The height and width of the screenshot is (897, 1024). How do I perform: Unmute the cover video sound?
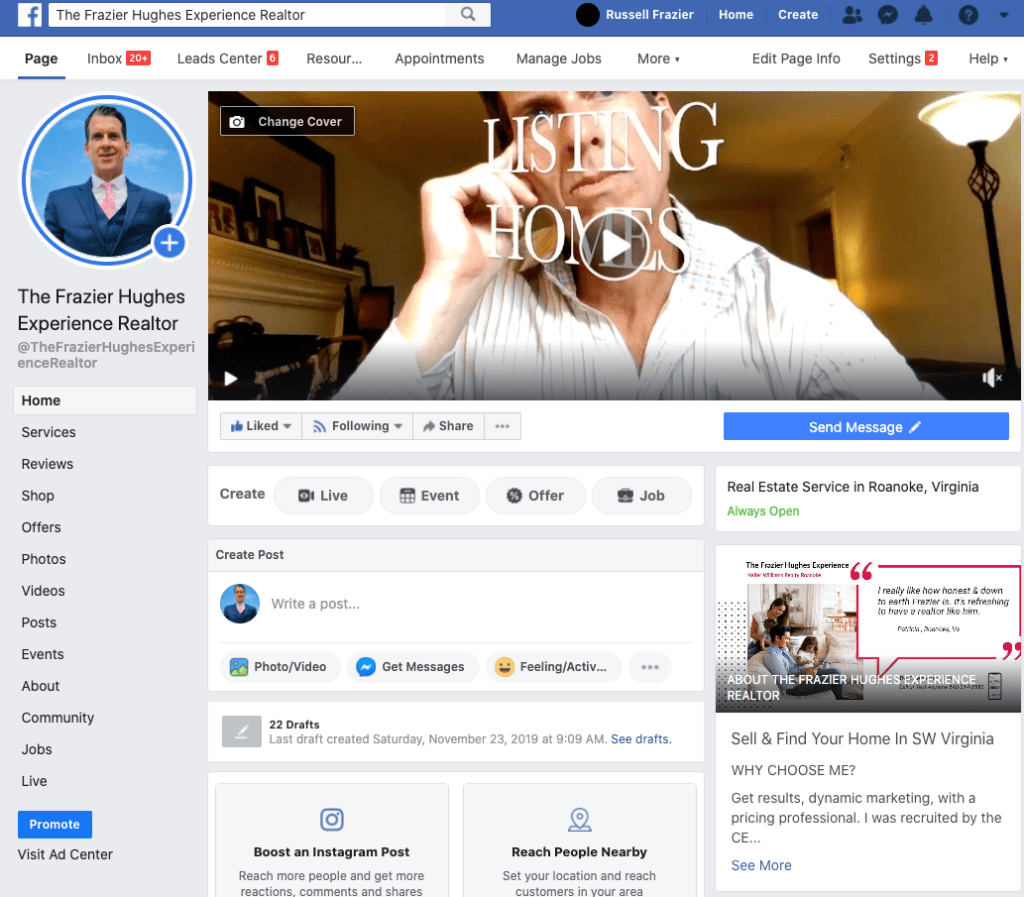coord(992,378)
